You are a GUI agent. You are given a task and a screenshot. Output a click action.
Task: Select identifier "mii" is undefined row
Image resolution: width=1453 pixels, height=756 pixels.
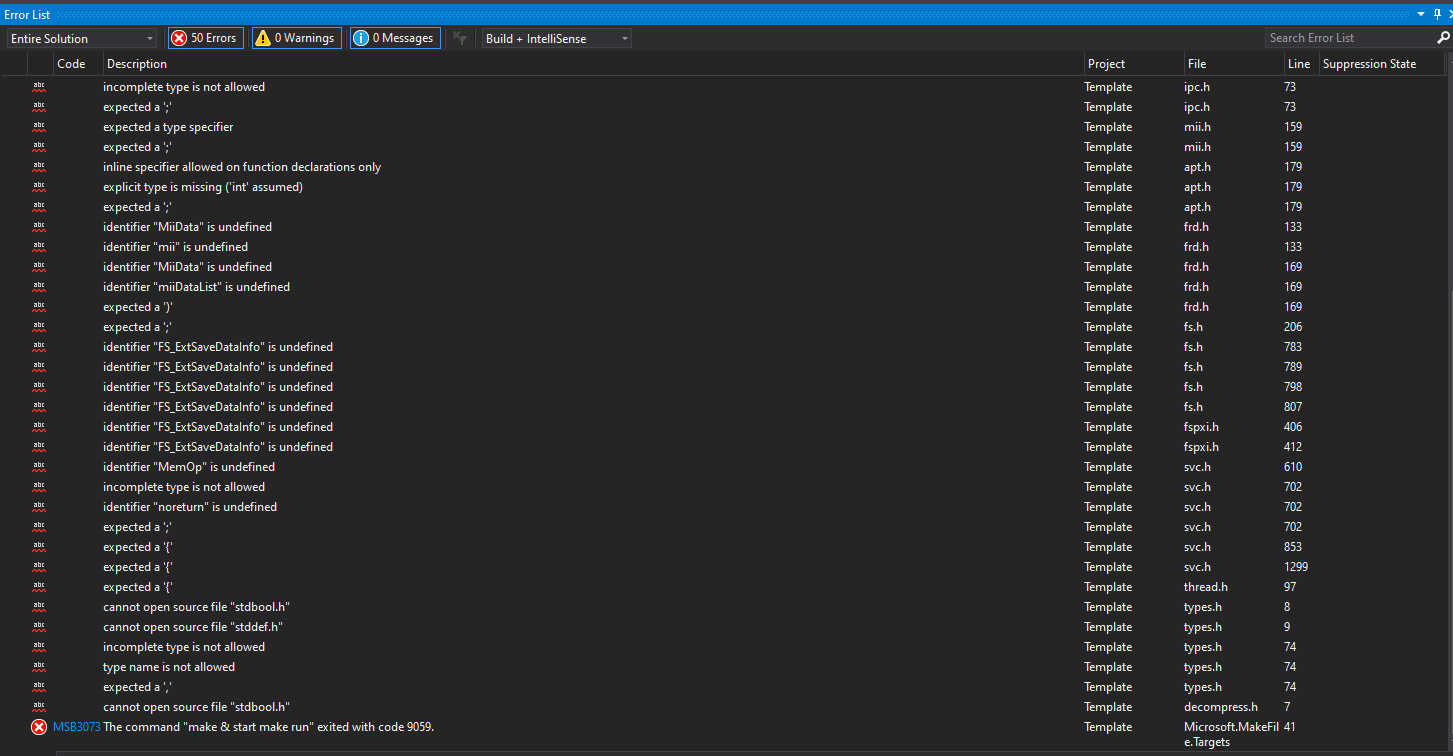coord(175,247)
